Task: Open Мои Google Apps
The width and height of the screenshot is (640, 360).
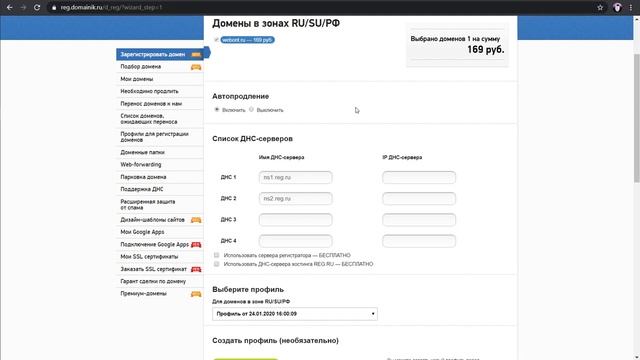Action: 142,232
